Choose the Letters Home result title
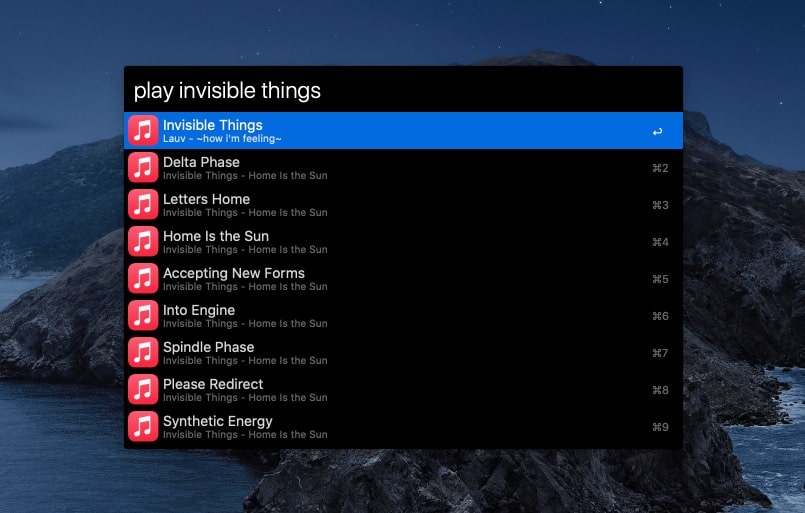This screenshot has width=805, height=513. [x=206, y=199]
